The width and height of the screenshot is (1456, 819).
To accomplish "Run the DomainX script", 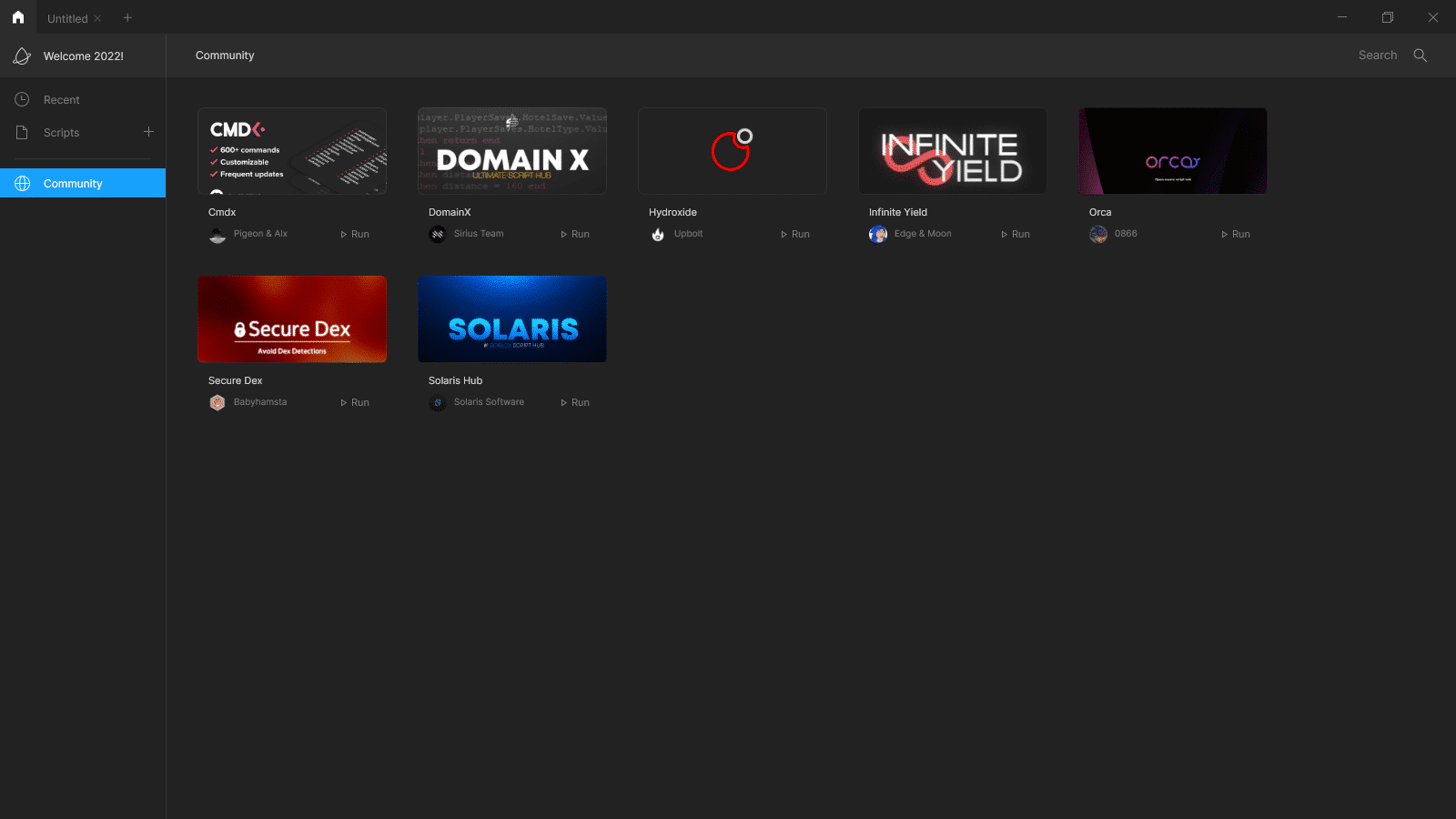I will point(575,235).
